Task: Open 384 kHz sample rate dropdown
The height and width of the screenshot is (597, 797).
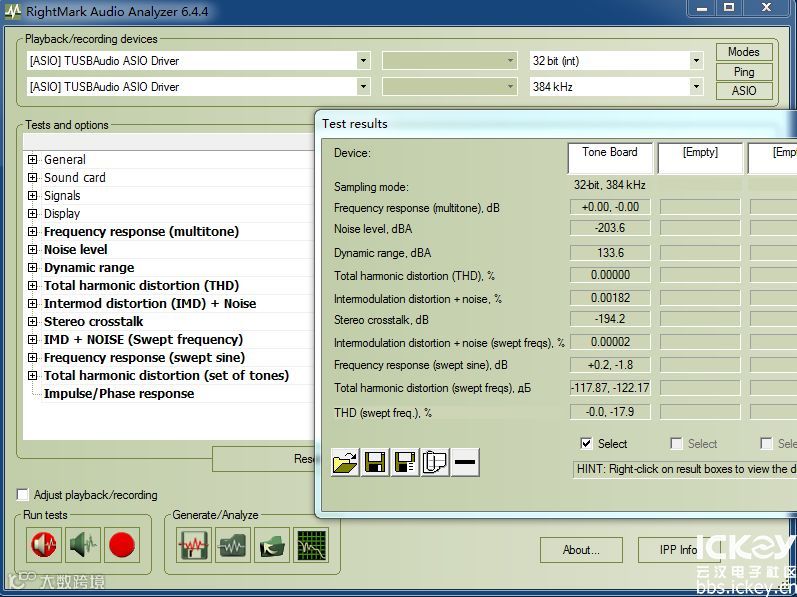Action: point(696,86)
